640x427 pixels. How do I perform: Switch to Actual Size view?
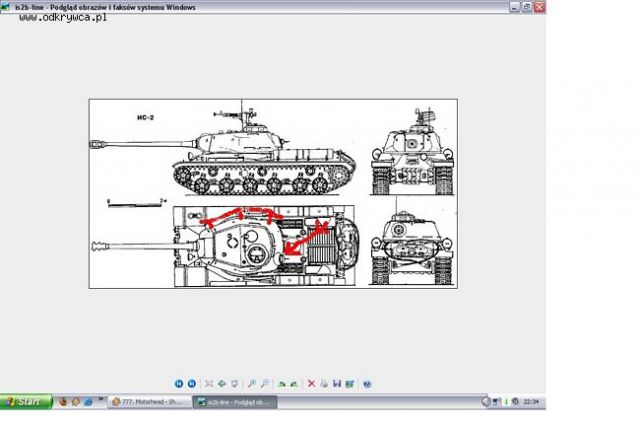tap(221, 383)
